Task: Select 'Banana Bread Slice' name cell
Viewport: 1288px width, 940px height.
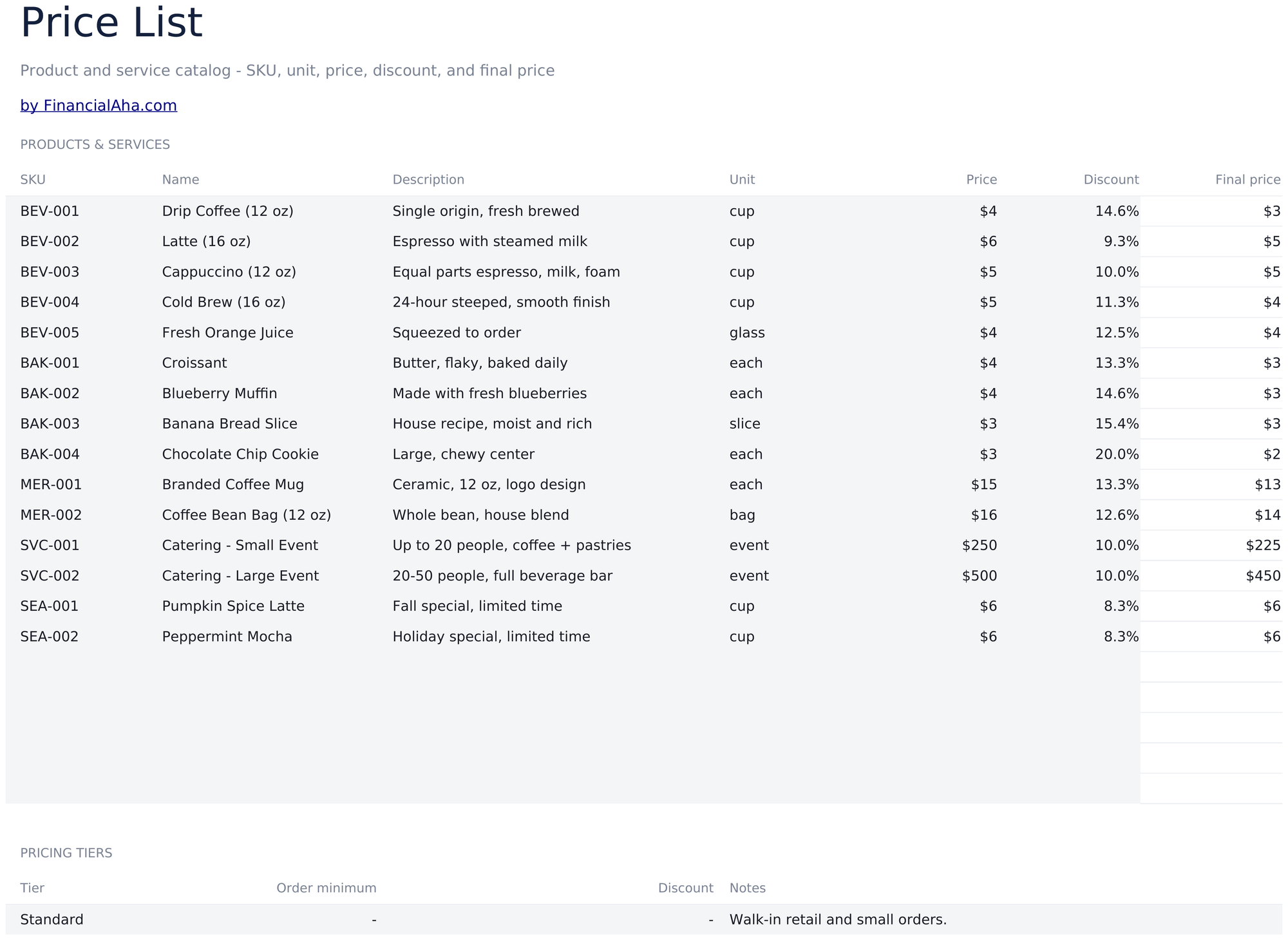Action: (x=230, y=424)
